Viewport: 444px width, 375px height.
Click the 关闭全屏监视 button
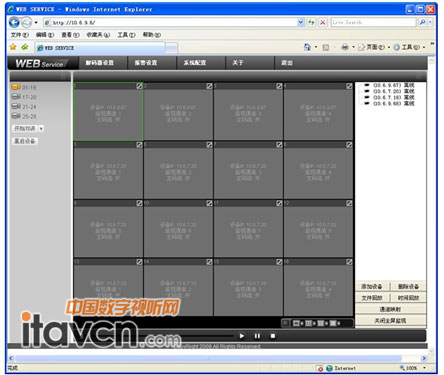(391, 321)
